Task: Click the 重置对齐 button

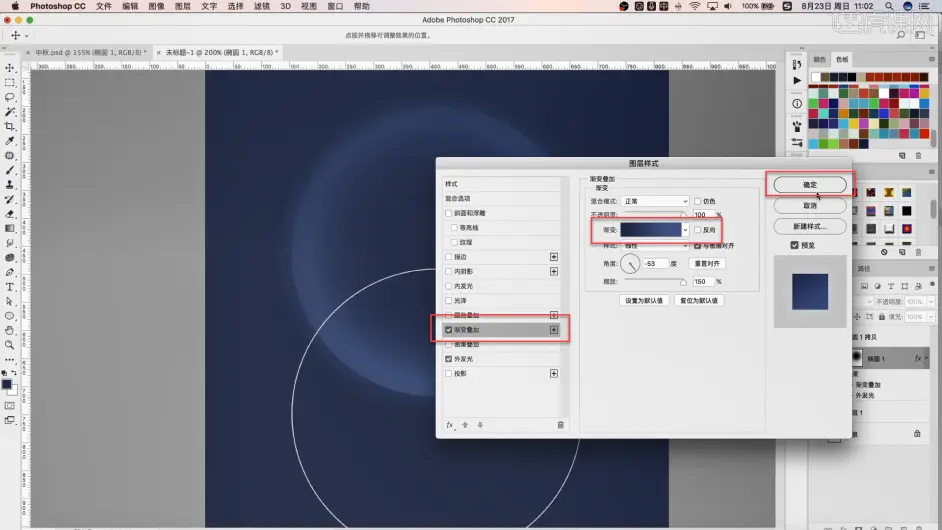Action: tap(707, 264)
